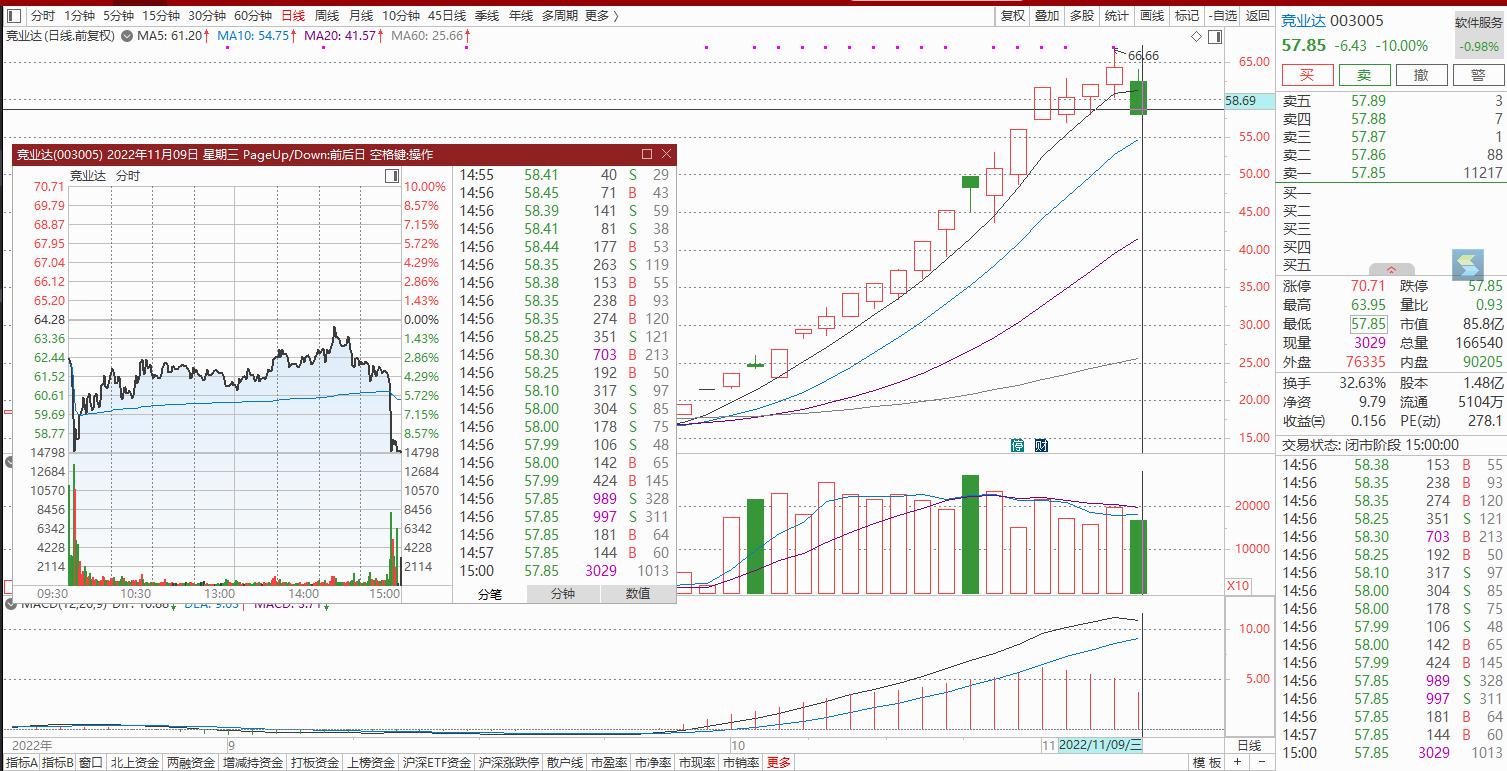Expand the MACD indicator panel arrow

[x=11, y=604]
